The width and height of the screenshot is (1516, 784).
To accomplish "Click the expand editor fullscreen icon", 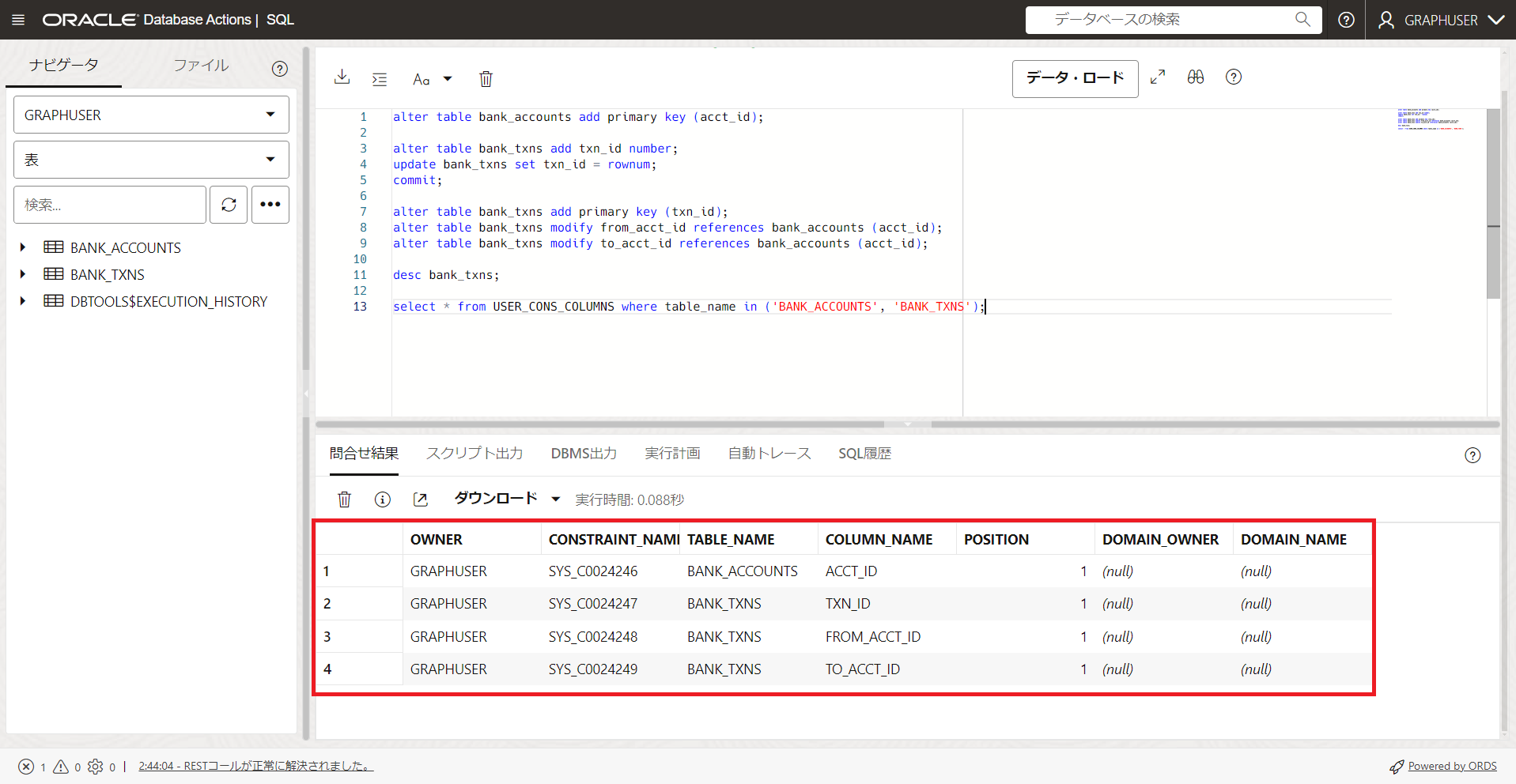I will [x=1158, y=77].
